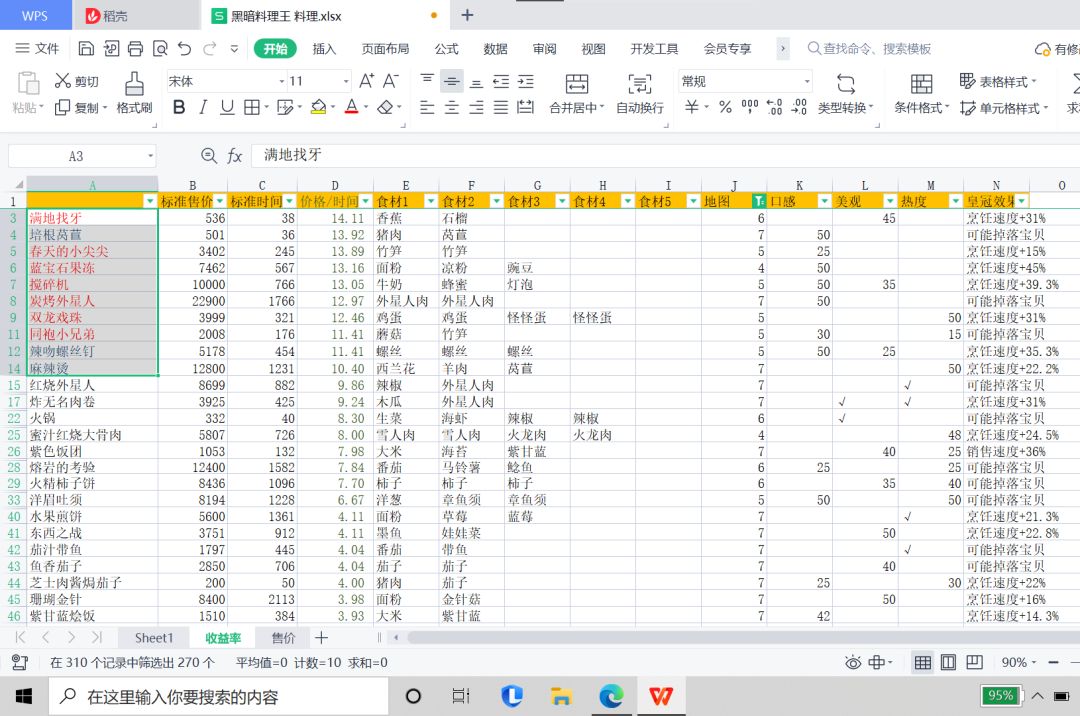Click the Merge and Center (合并居中) icon
Viewport: 1080px width, 716px height.
click(x=576, y=84)
